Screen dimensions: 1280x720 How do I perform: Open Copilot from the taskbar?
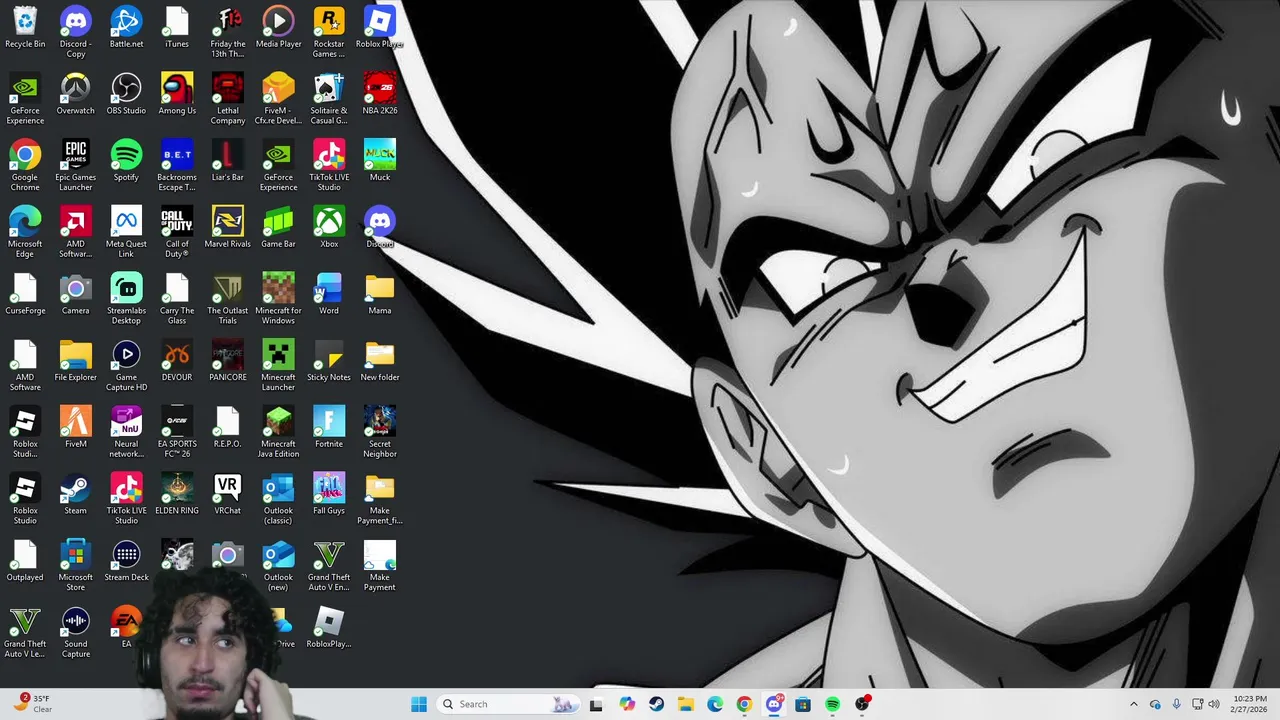627,704
